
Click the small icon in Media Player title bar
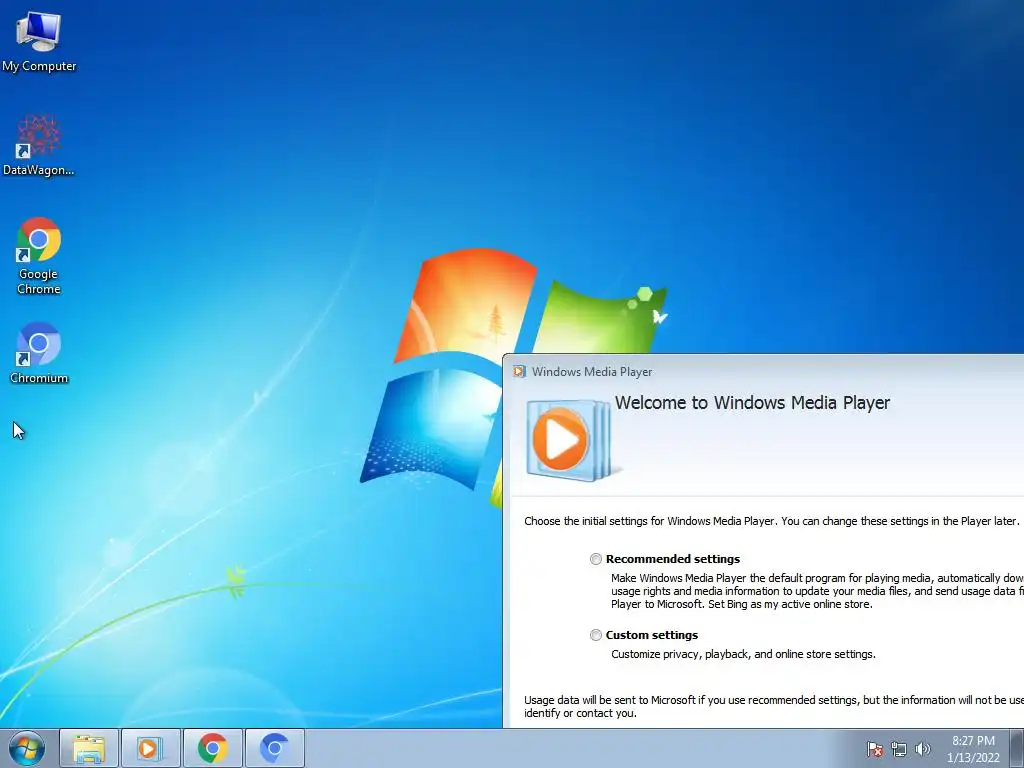tap(519, 372)
